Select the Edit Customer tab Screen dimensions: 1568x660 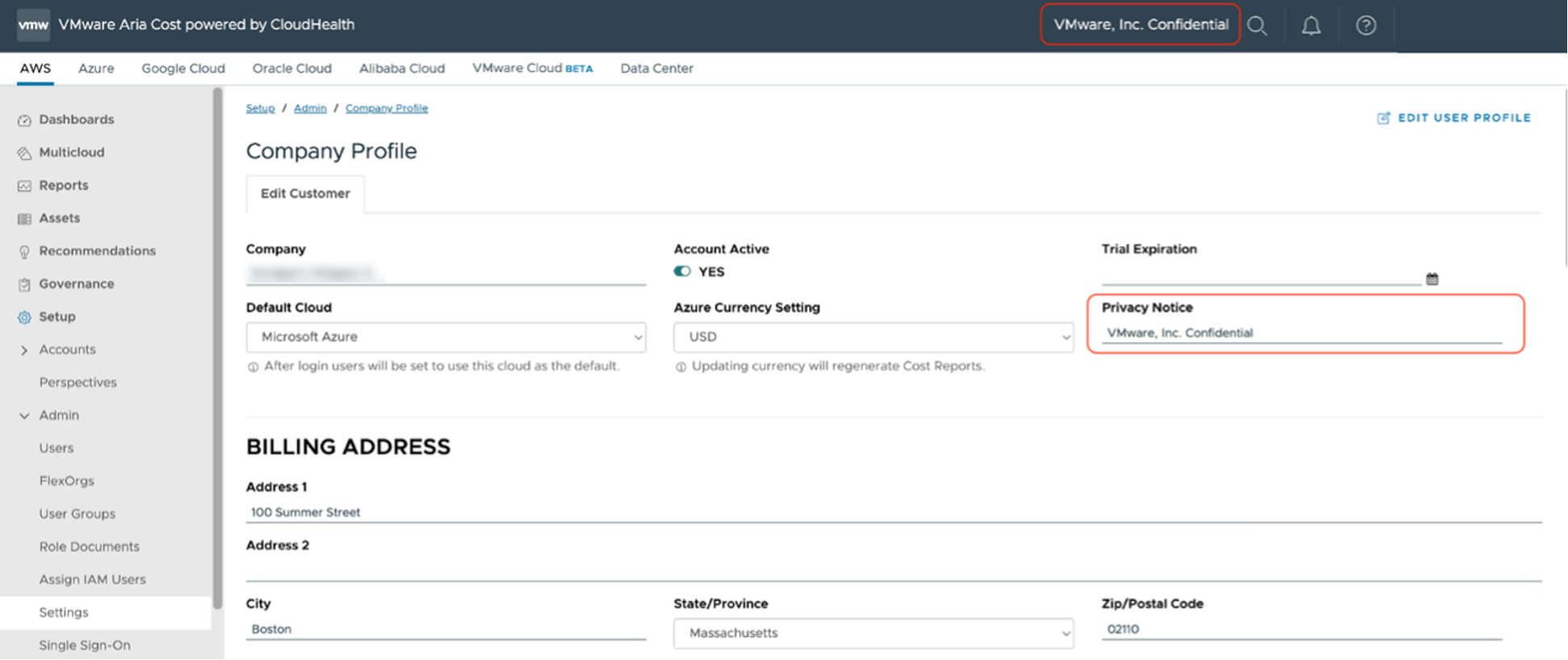[x=305, y=194]
